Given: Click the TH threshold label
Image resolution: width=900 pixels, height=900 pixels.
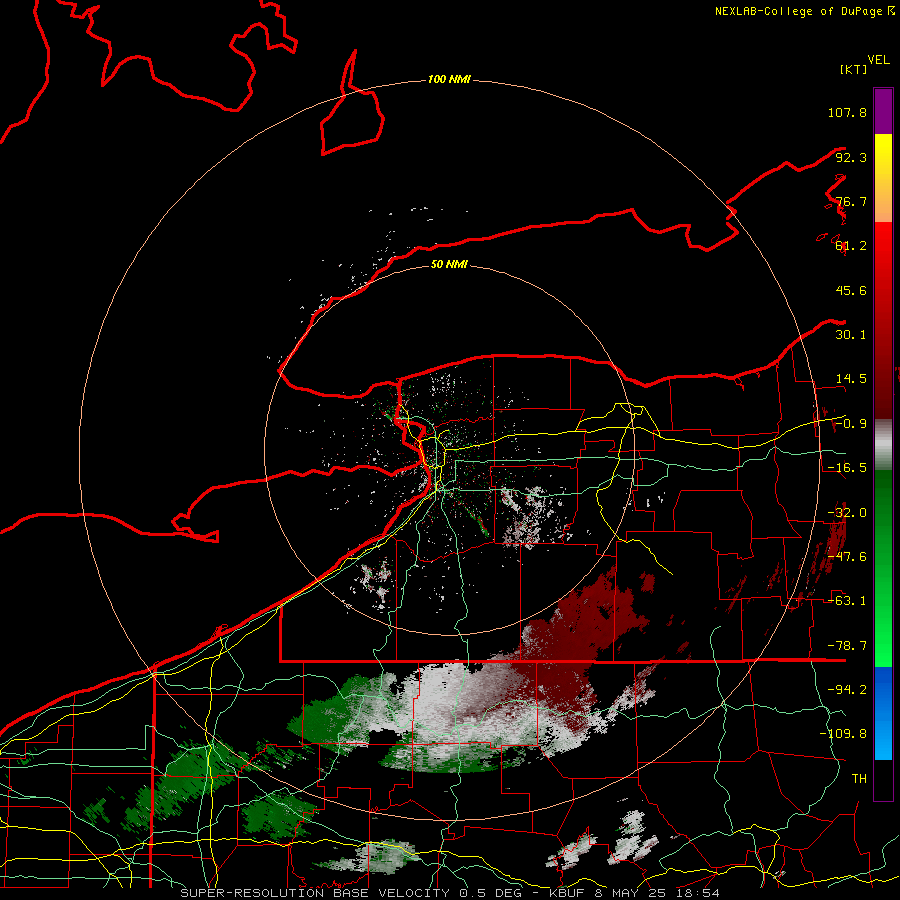Looking at the screenshot, I should 859,779.
